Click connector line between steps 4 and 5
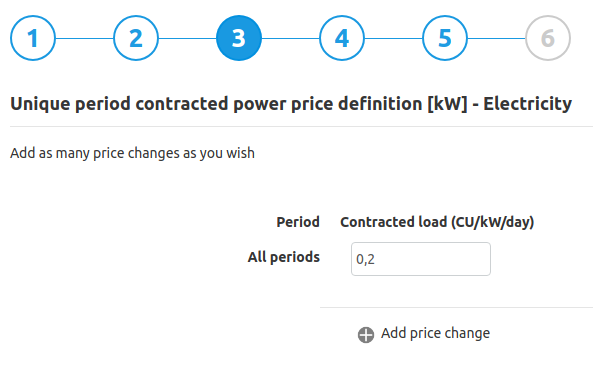Image resolution: width=593 pixels, height=365 pixels. [x=393, y=38]
